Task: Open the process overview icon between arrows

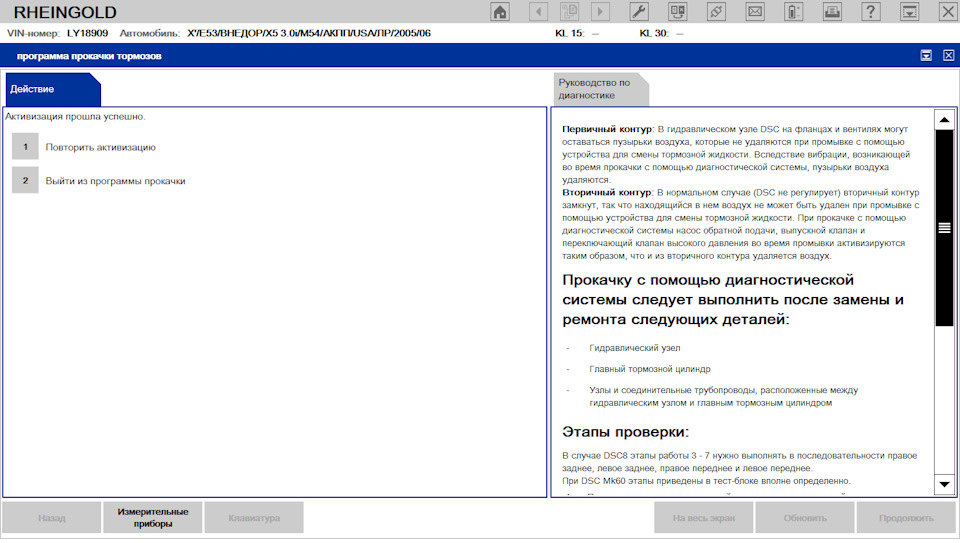Action: click(x=569, y=12)
